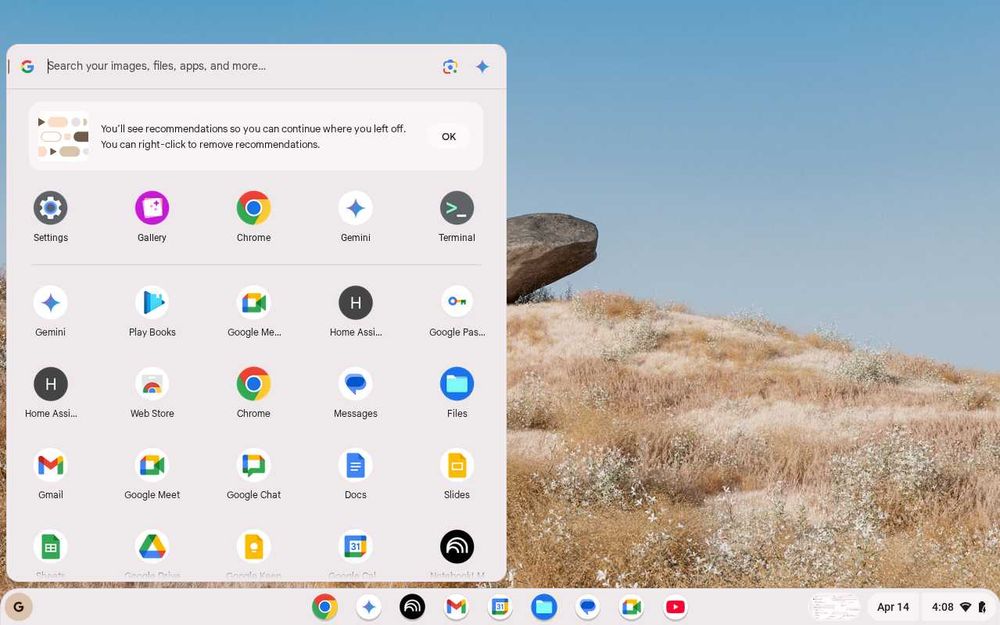Viewport: 1000px width, 625px height.
Task: Open Home Assistant next to Web Store
Action: click(50, 384)
